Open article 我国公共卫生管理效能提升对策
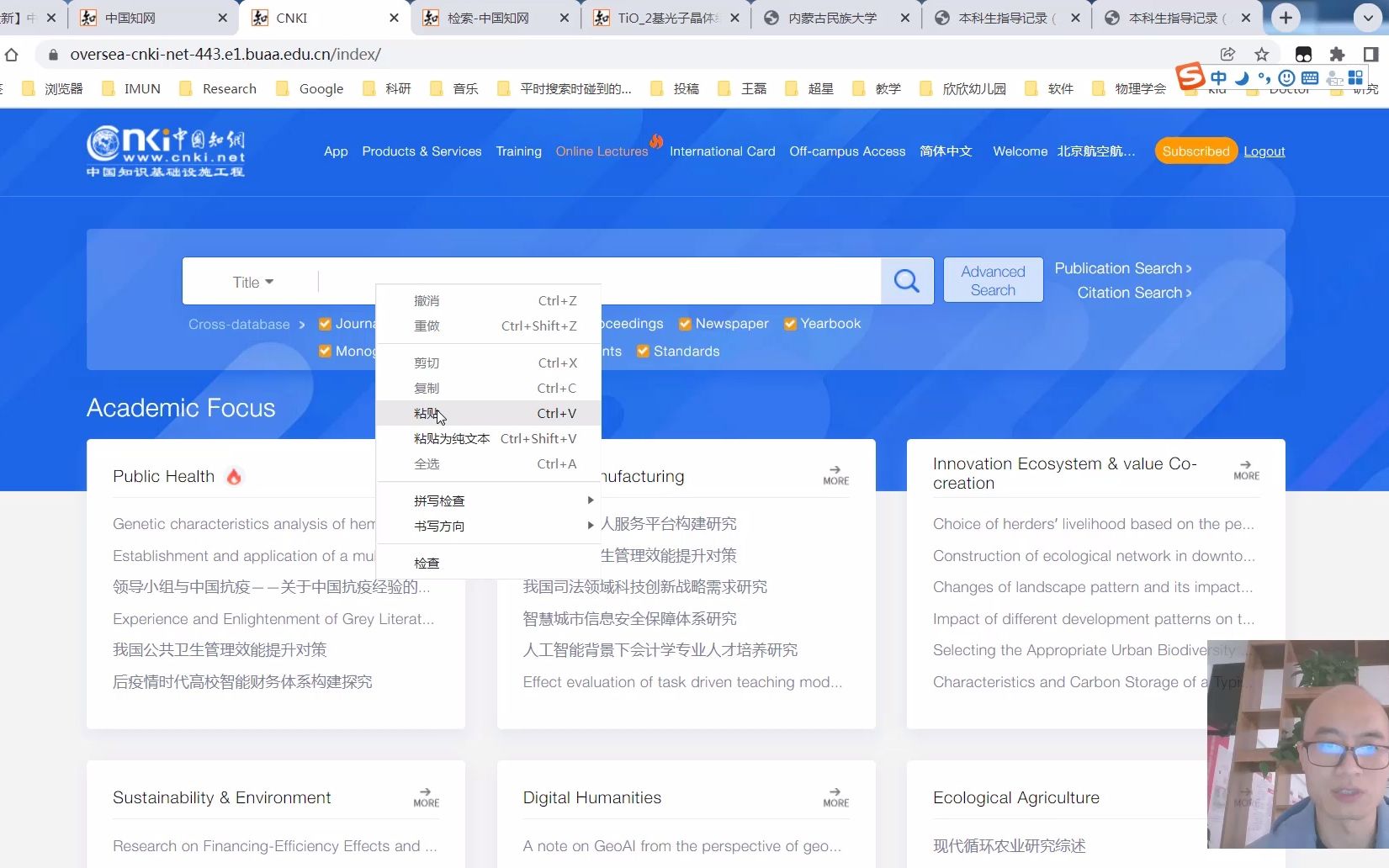 pos(220,650)
